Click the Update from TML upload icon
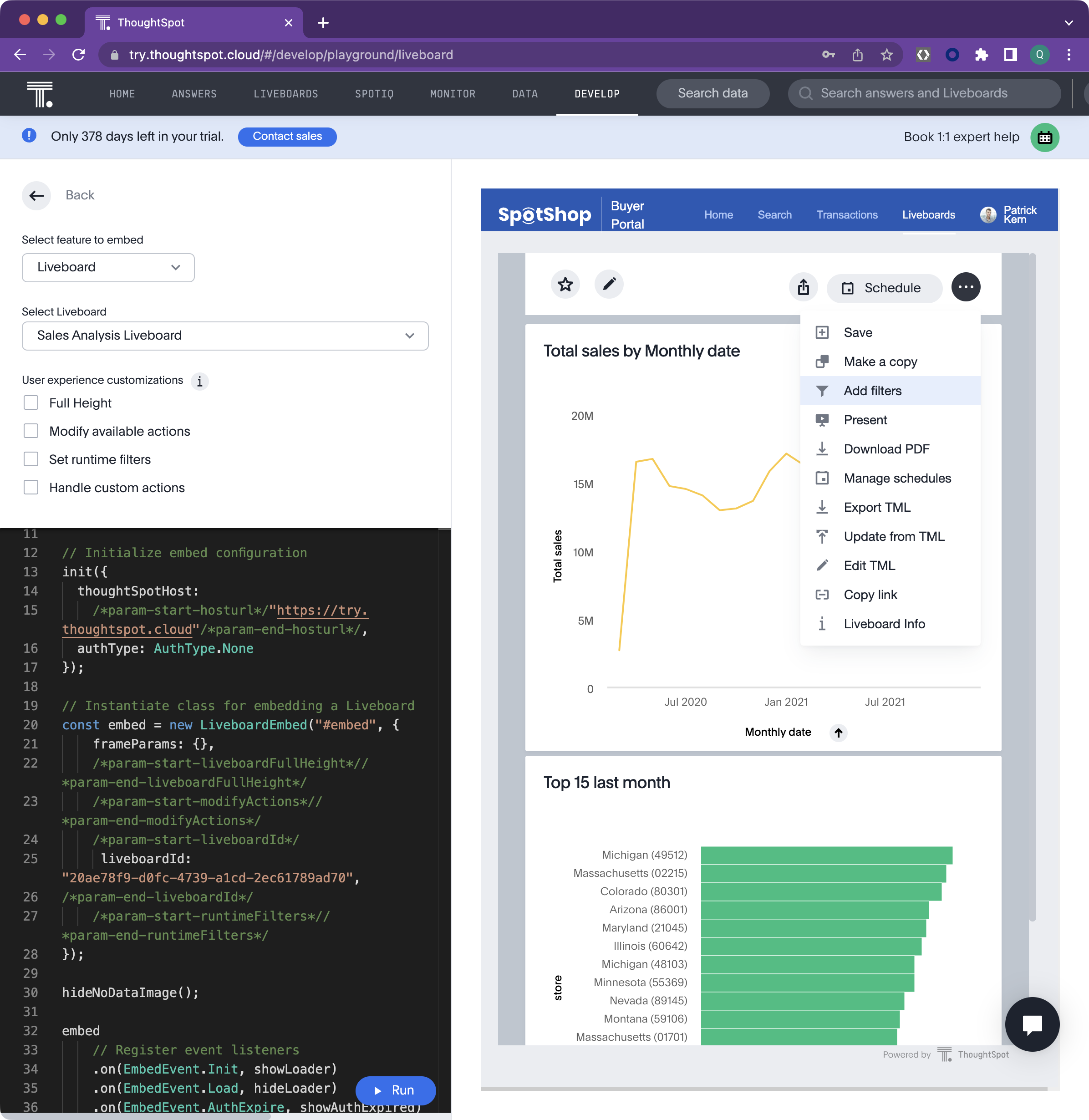1089x1120 pixels. tap(822, 536)
